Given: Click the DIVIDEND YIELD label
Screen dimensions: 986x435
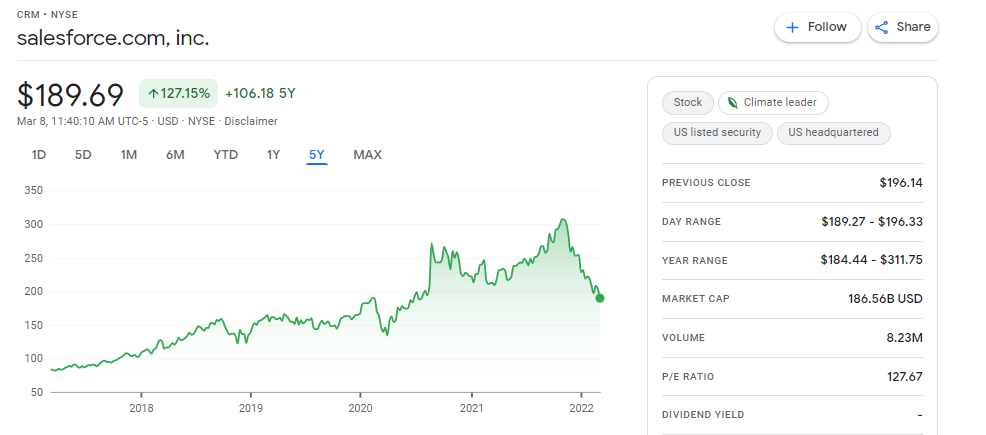Looking at the screenshot, I should point(703,416).
